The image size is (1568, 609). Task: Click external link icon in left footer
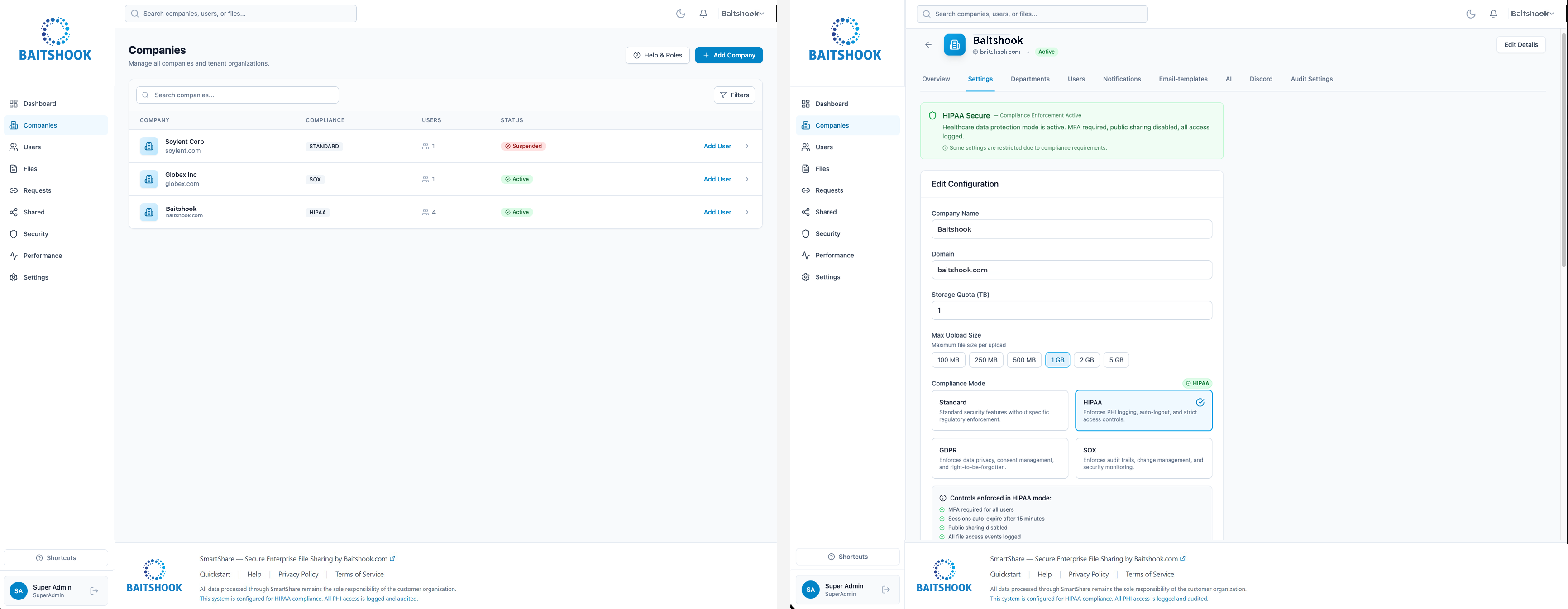[392, 558]
